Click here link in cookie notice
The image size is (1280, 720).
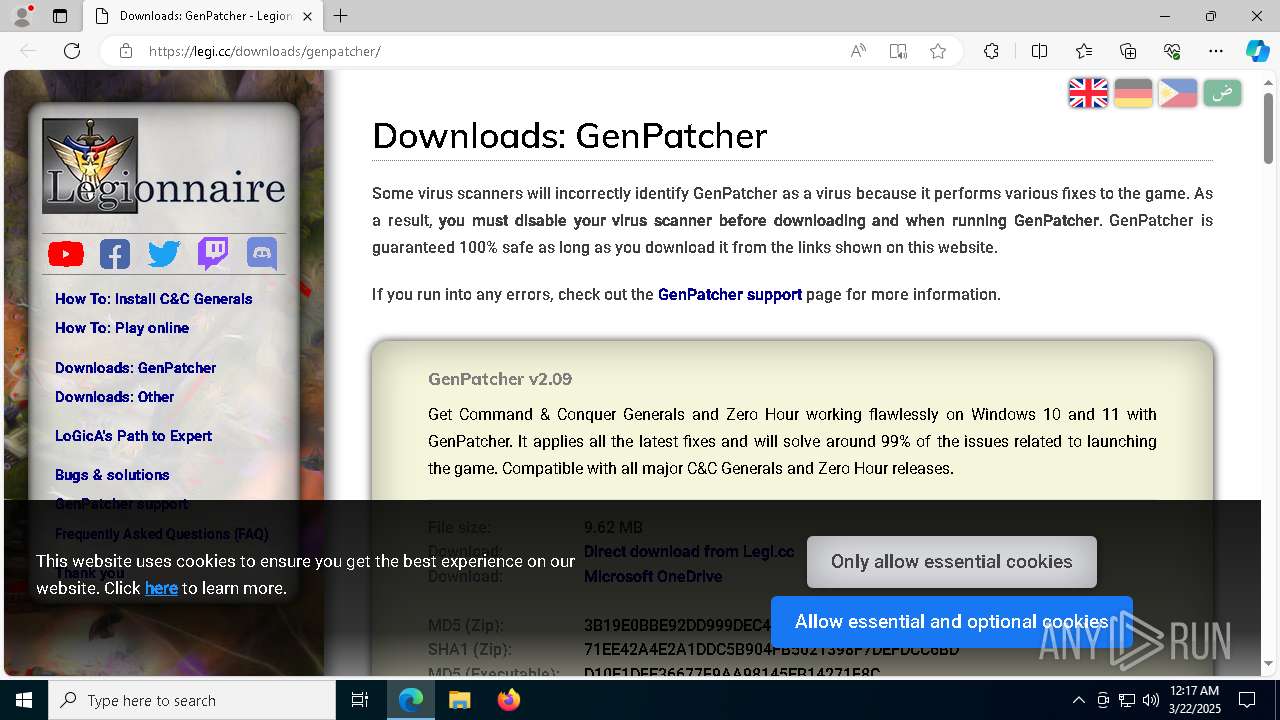[161, 588]
